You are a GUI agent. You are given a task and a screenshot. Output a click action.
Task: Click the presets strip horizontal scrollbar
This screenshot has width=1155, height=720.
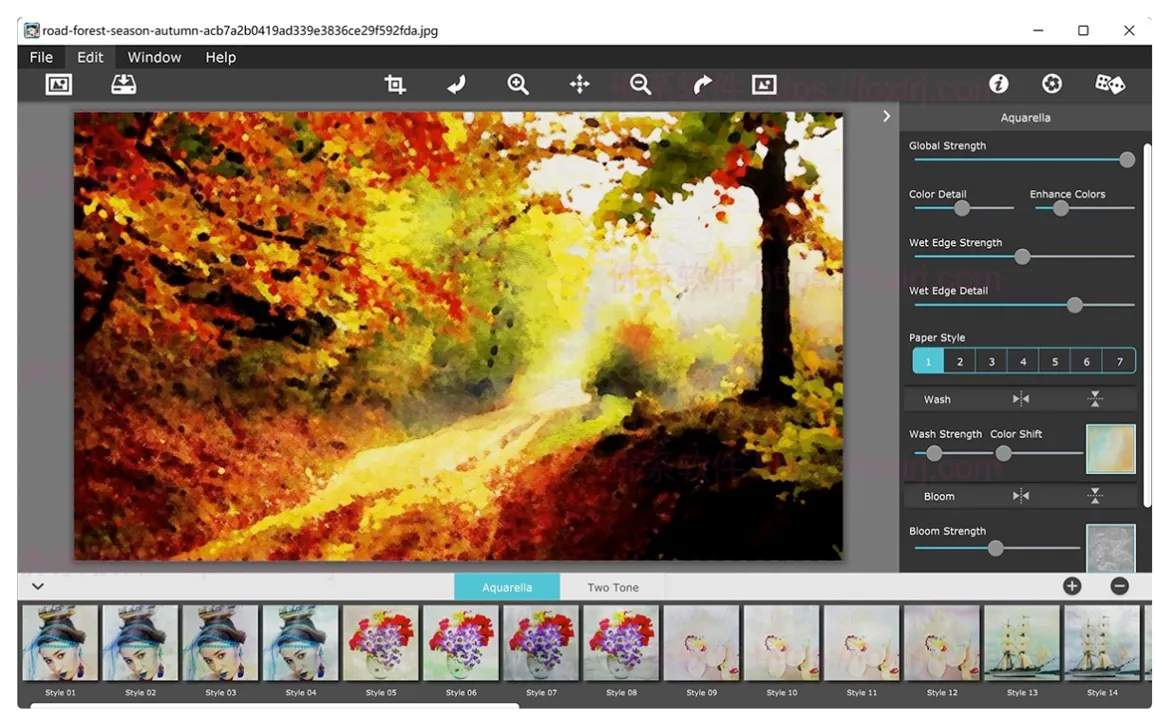[274, 706]
